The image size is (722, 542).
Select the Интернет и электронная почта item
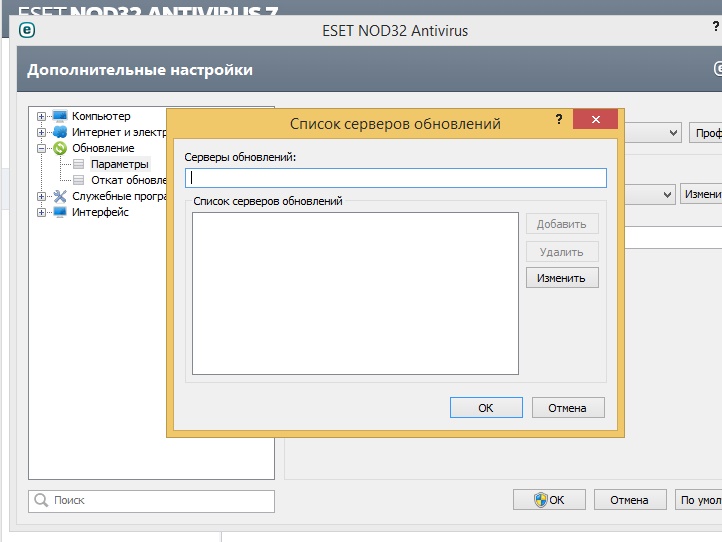pyautogui.click(x=119, y=132)
